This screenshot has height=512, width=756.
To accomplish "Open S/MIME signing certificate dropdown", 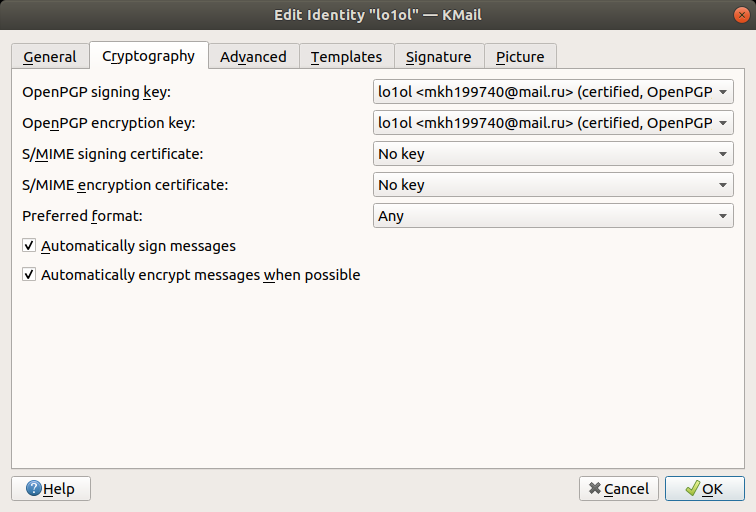I will [x=553, y=154].
